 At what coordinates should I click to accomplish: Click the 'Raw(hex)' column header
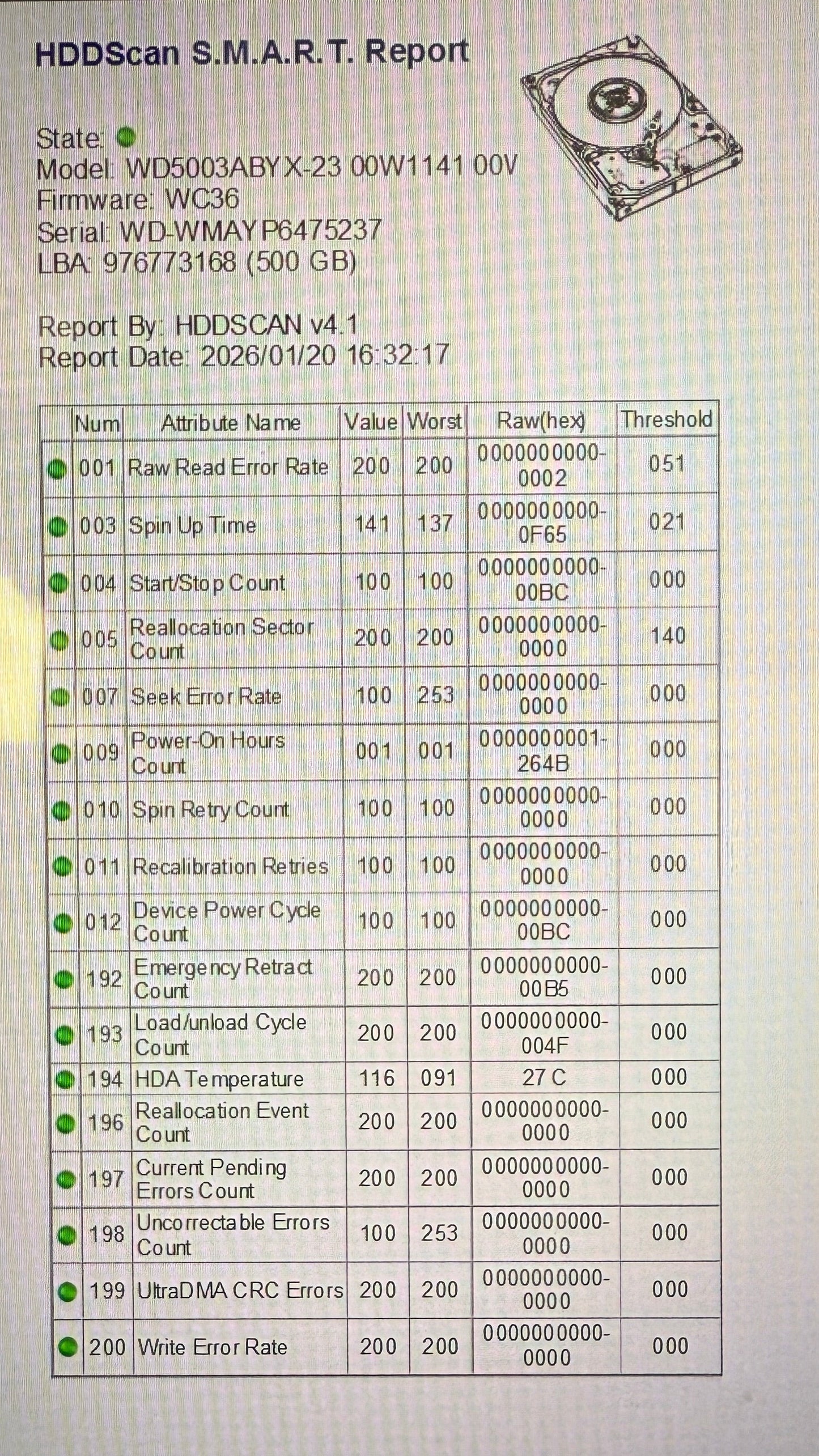point(541,421)
